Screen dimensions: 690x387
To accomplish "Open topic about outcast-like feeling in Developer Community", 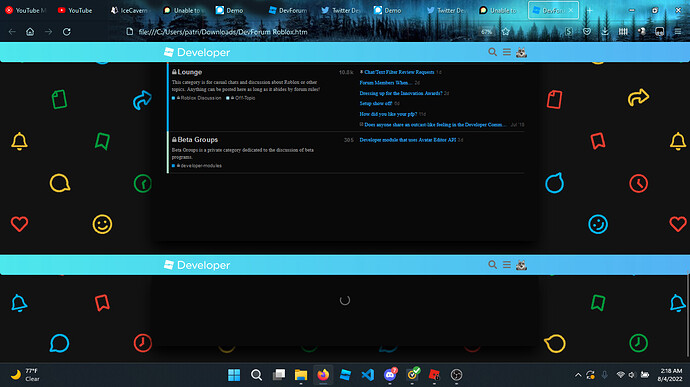I will pos(436,125).
